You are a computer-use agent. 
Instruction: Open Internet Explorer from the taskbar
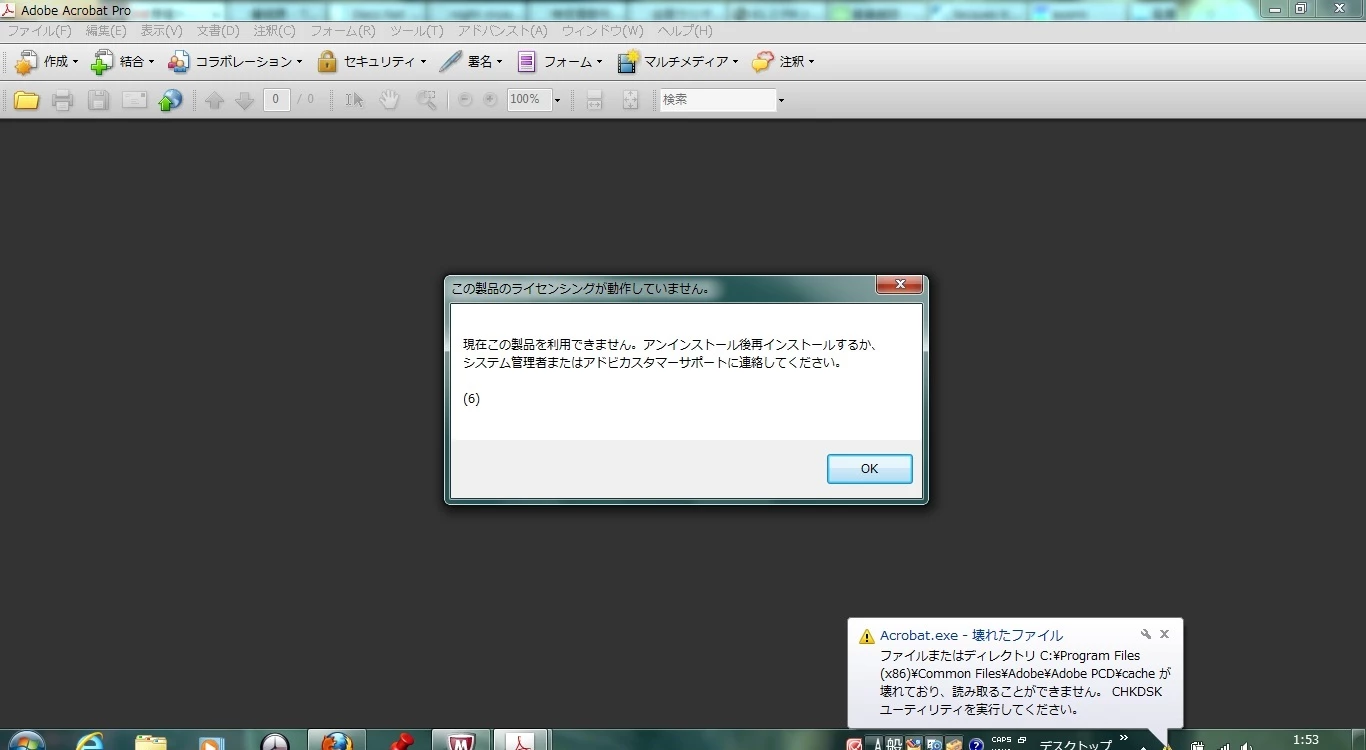pyautogui.click(x=90, y=743)
